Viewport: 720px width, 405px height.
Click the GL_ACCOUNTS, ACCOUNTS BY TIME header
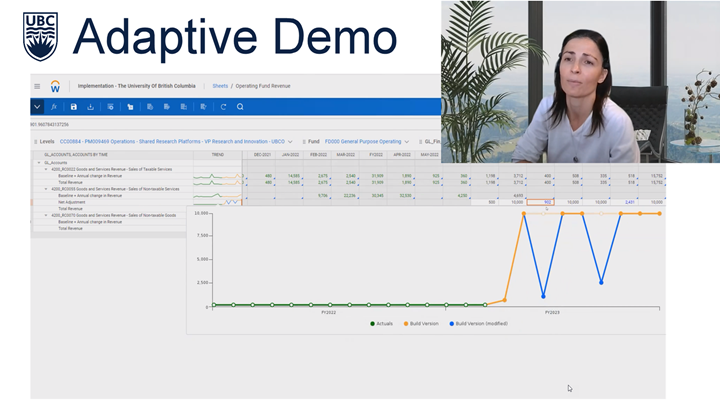pyautogui.click(x=76, y=155)
